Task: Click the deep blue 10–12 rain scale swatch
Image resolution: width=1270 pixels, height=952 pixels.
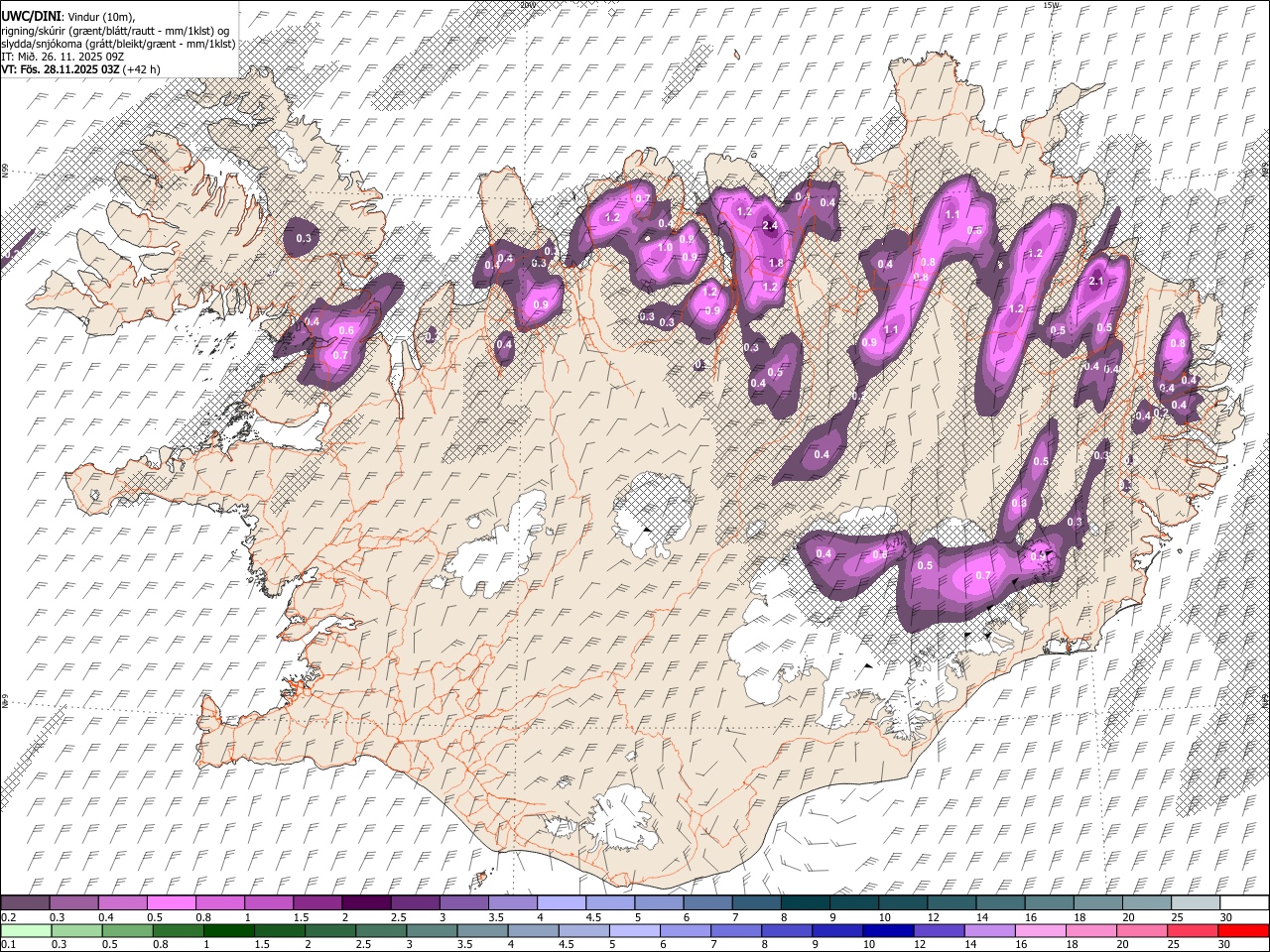Action: pos(887,930)
